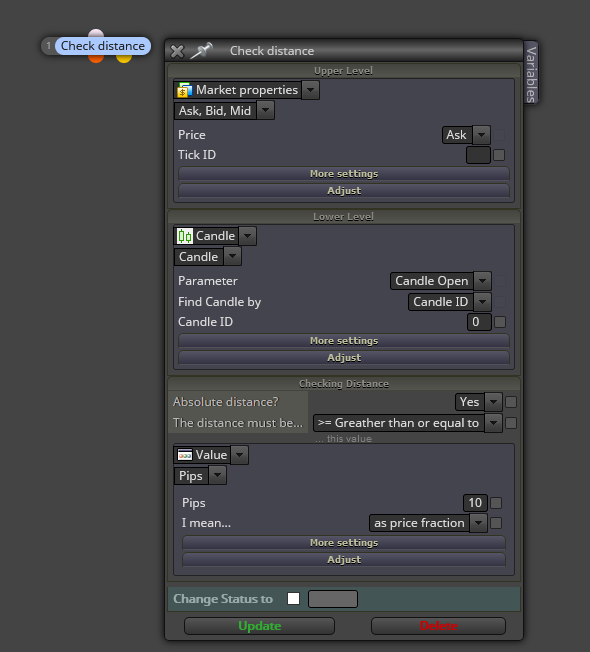
Task: Toggle the Absolute distance checkbox
Action: tap(511, 402)
